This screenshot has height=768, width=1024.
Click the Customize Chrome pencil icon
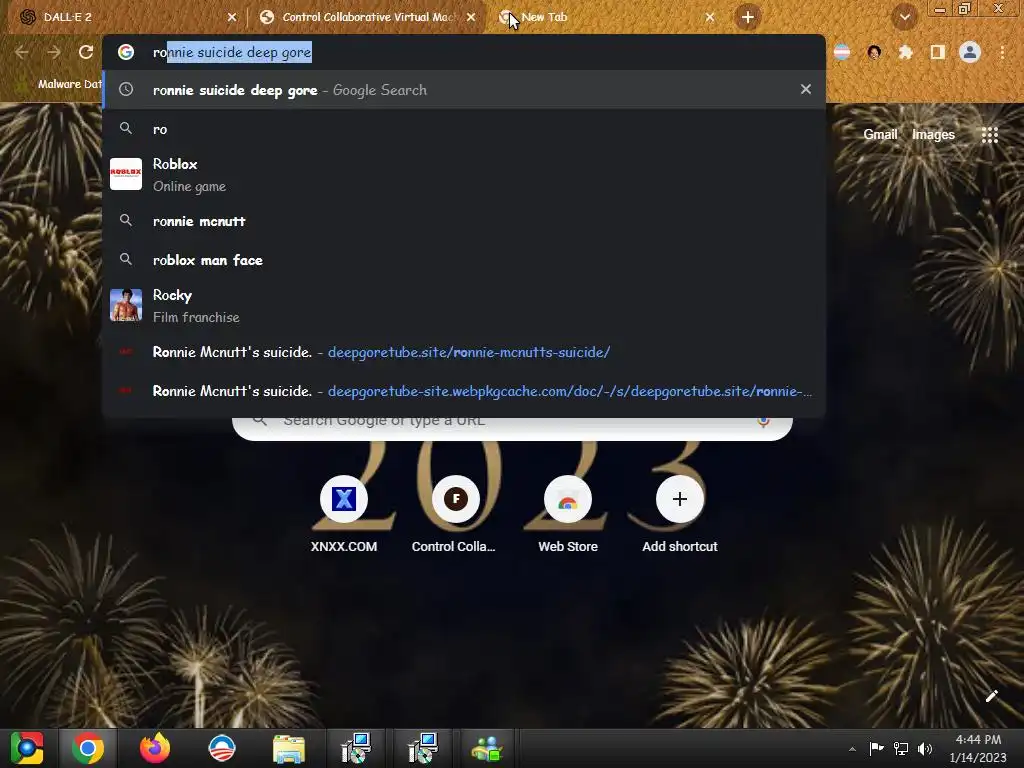point(991,696)
